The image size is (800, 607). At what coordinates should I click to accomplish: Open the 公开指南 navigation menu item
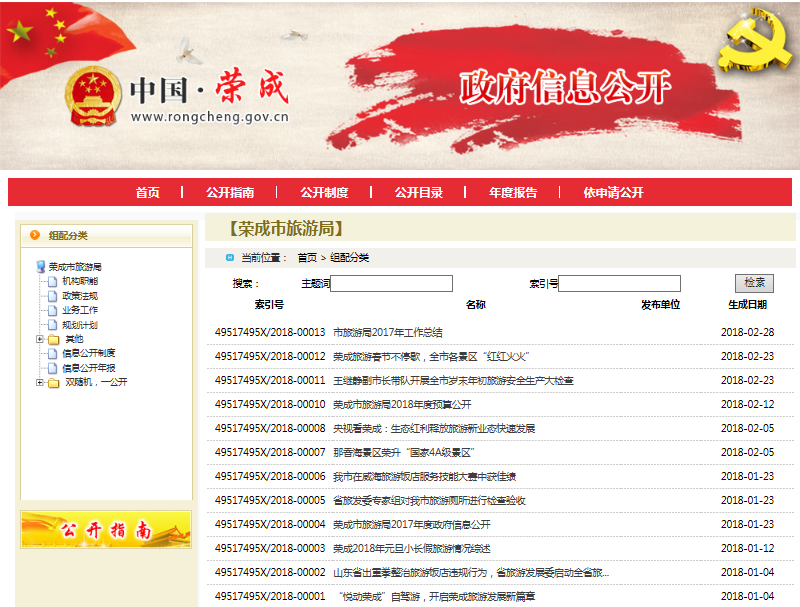230,193
